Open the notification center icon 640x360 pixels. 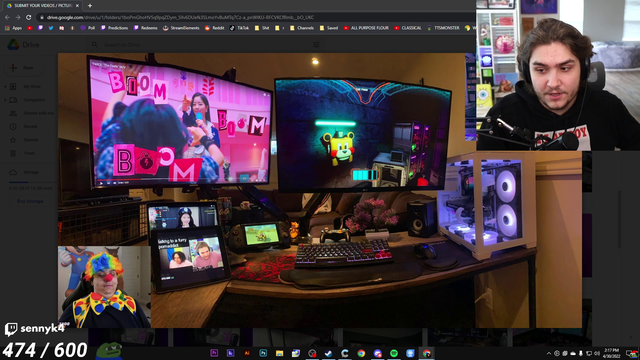pyautogui.click(x=632, y=353)
